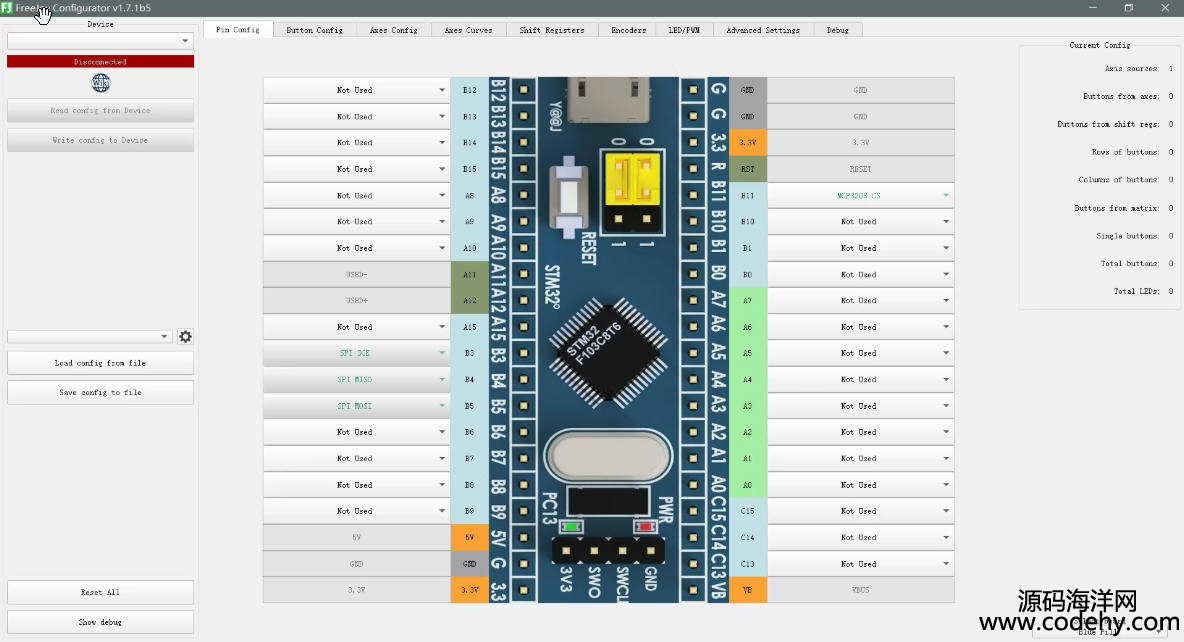
Task: Switch to the Pin Config tab
Action: 238,29
